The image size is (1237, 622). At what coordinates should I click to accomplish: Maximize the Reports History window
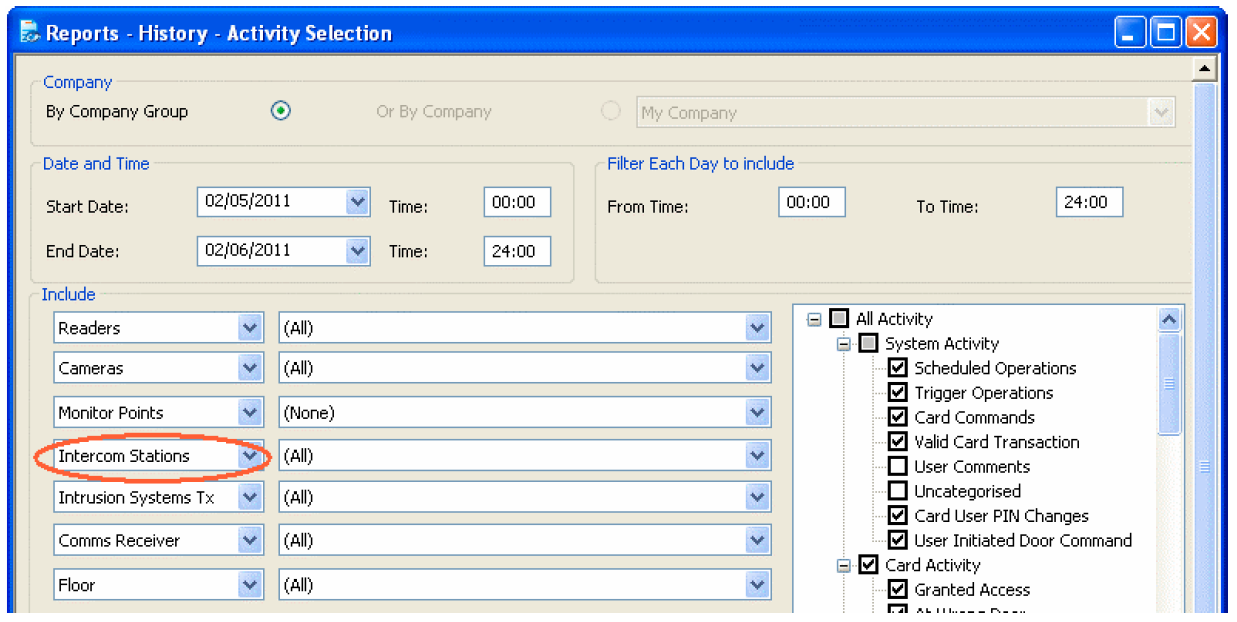pos(1166,33)
